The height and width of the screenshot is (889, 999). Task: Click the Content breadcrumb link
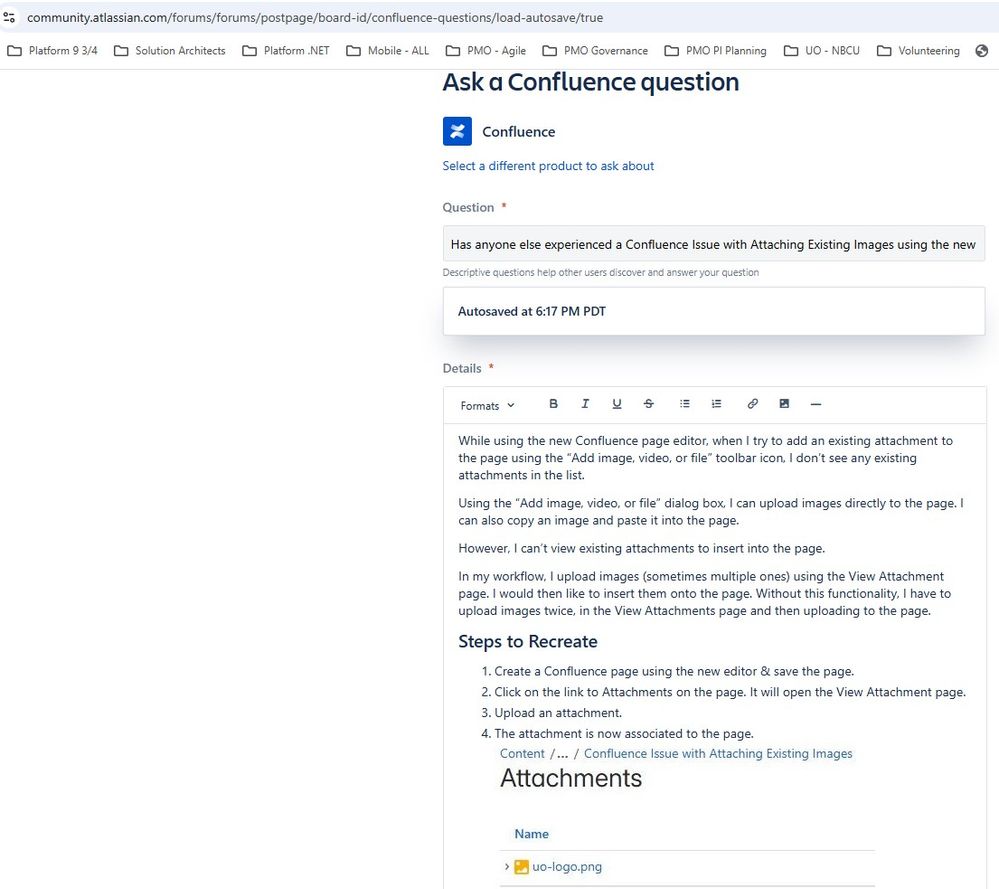pos(522,753)
